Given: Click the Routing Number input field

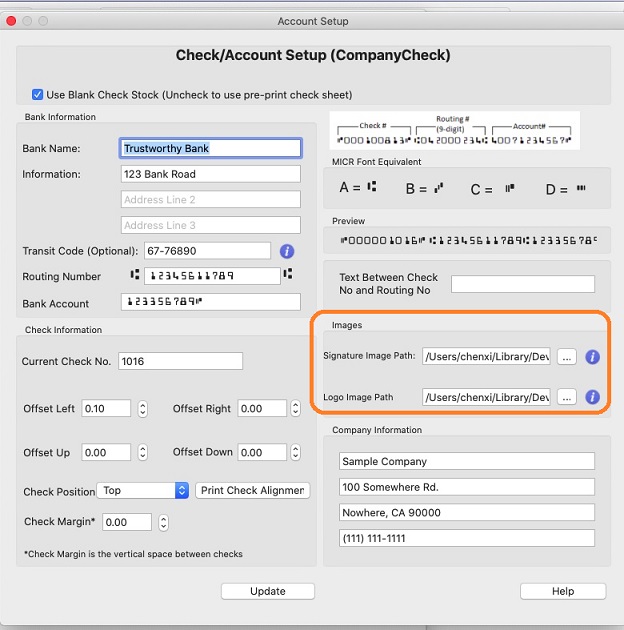Looking at the screenshot, I should 211,276.
